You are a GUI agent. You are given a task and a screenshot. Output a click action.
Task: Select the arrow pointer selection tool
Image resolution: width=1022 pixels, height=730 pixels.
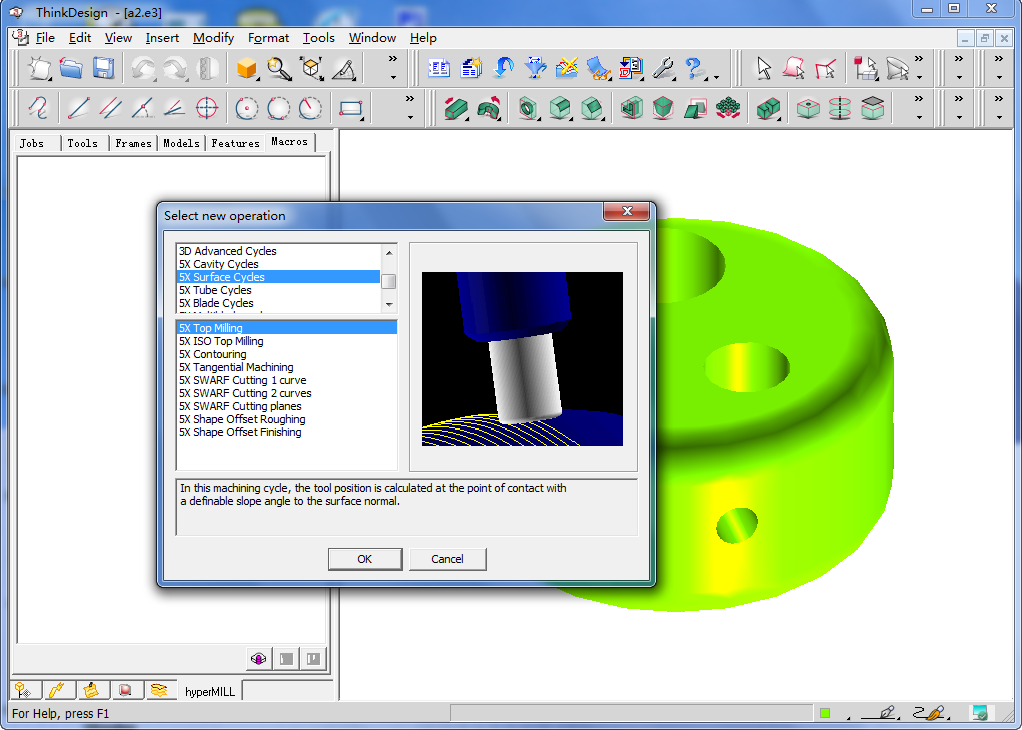pos(763,68)
